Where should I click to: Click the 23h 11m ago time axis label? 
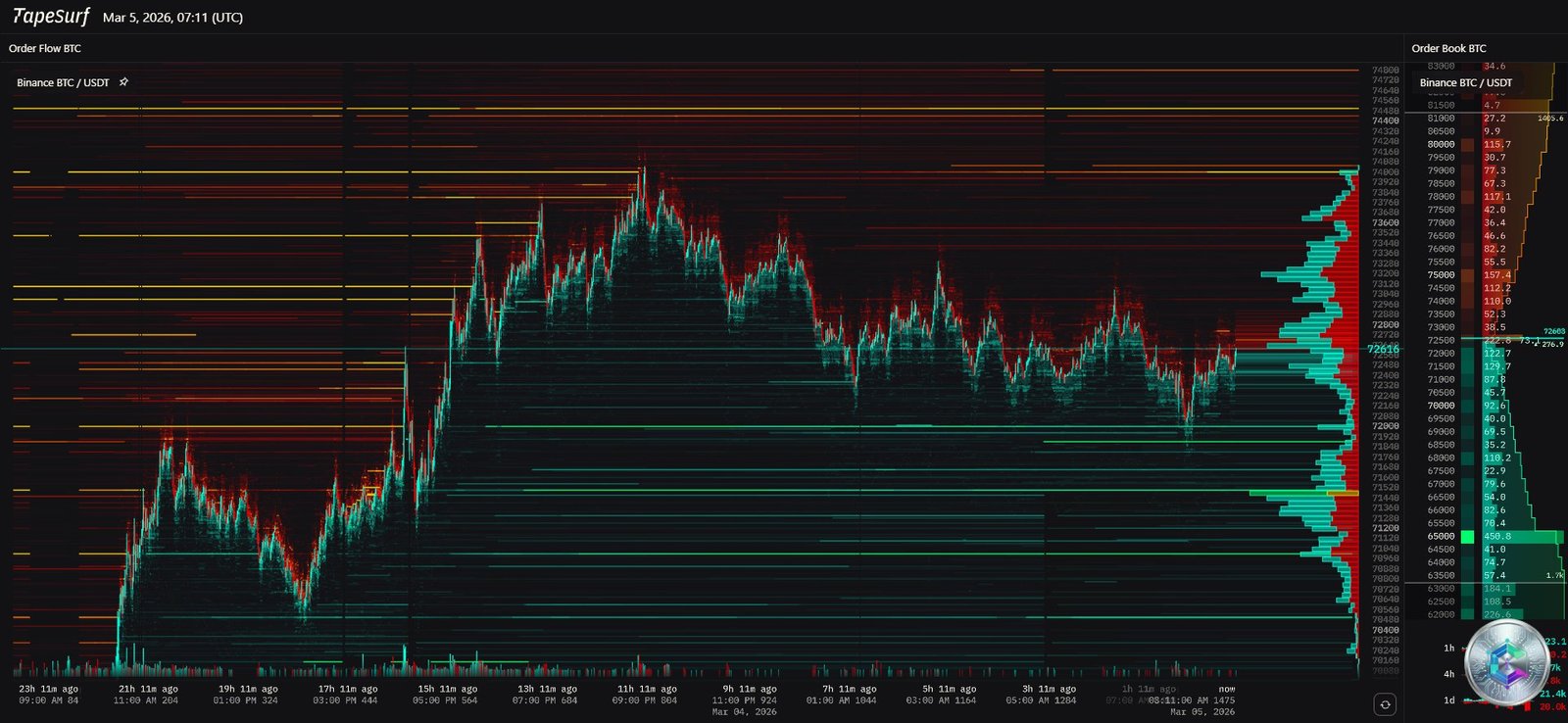[48, 689]
